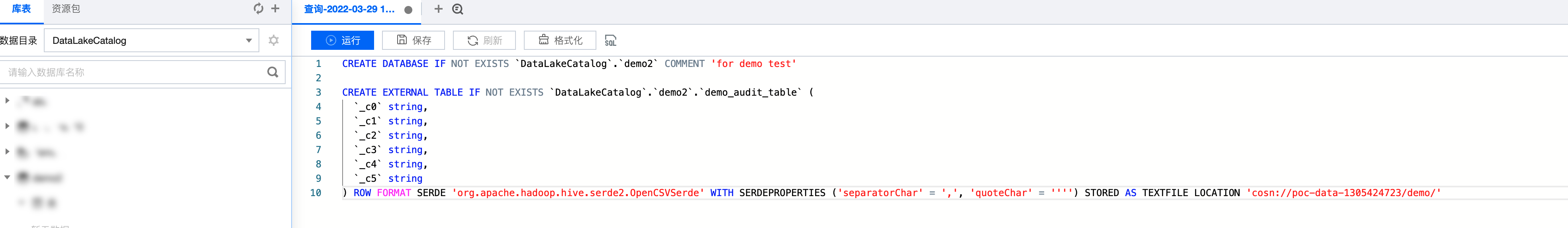1568x228 pixels.
Task: Switch to the 资源包 tab
Action: pyautogui.click(x=66, y=8)
